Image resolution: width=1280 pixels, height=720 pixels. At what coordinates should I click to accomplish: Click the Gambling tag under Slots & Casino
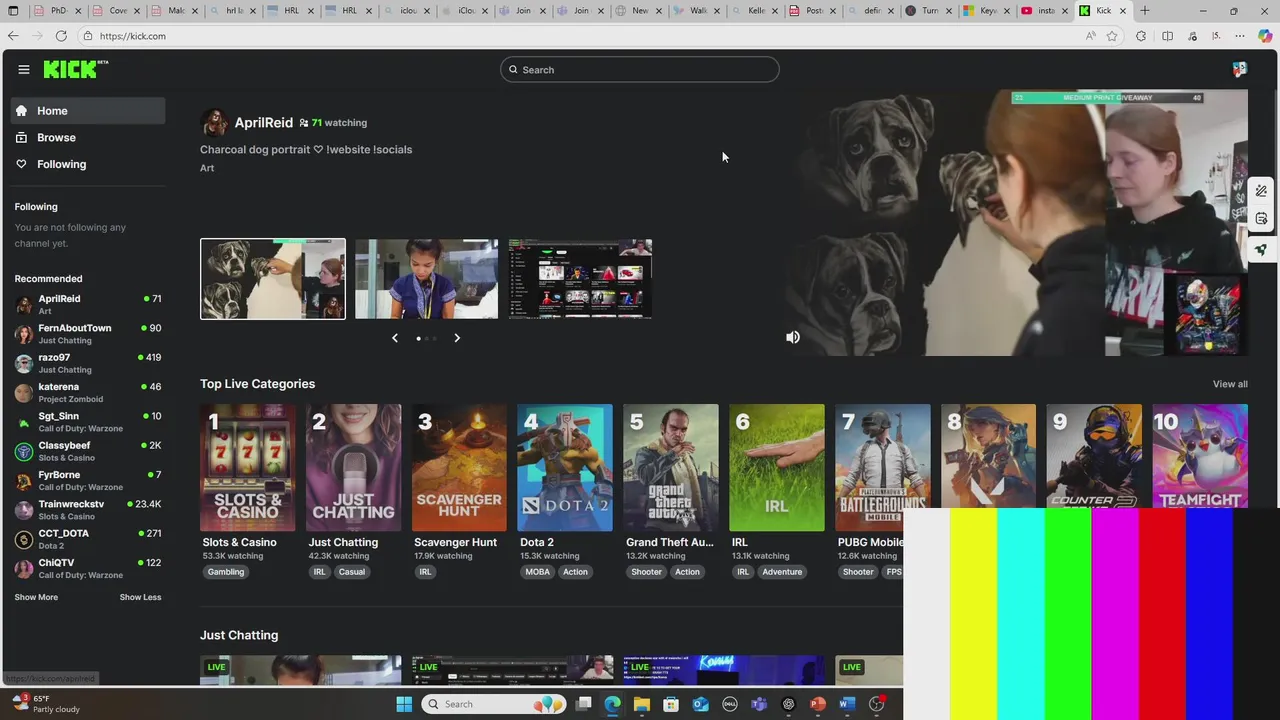pos(226,572)
